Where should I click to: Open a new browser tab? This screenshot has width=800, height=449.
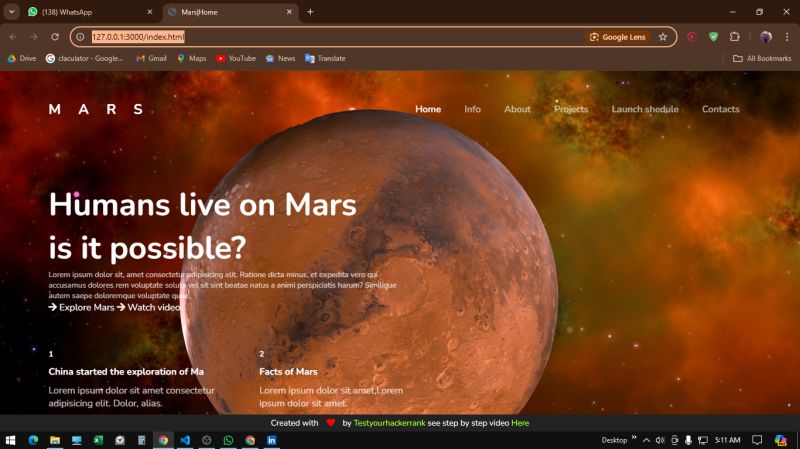point(310,12)
